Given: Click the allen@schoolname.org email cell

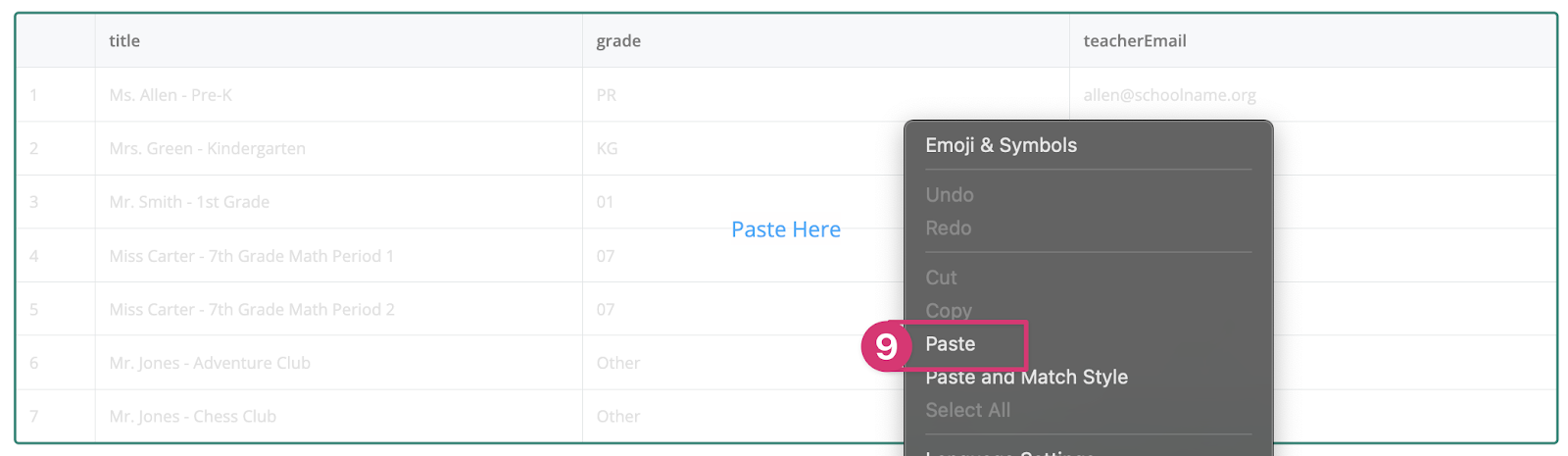Looking at the screenshot, I should point(1312,95).
